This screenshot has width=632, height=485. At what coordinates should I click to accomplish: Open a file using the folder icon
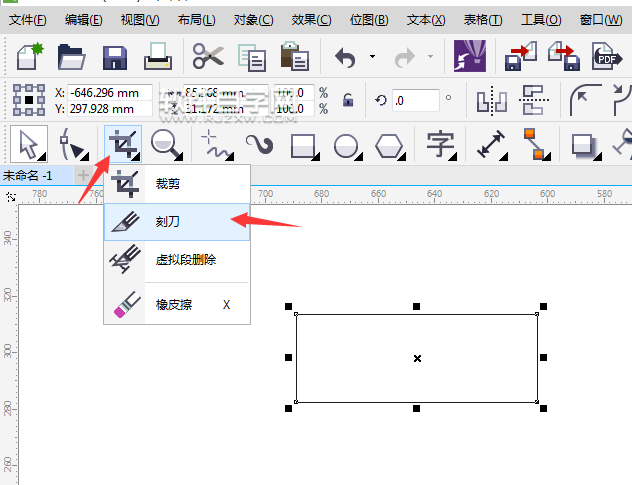coord(71,57)
